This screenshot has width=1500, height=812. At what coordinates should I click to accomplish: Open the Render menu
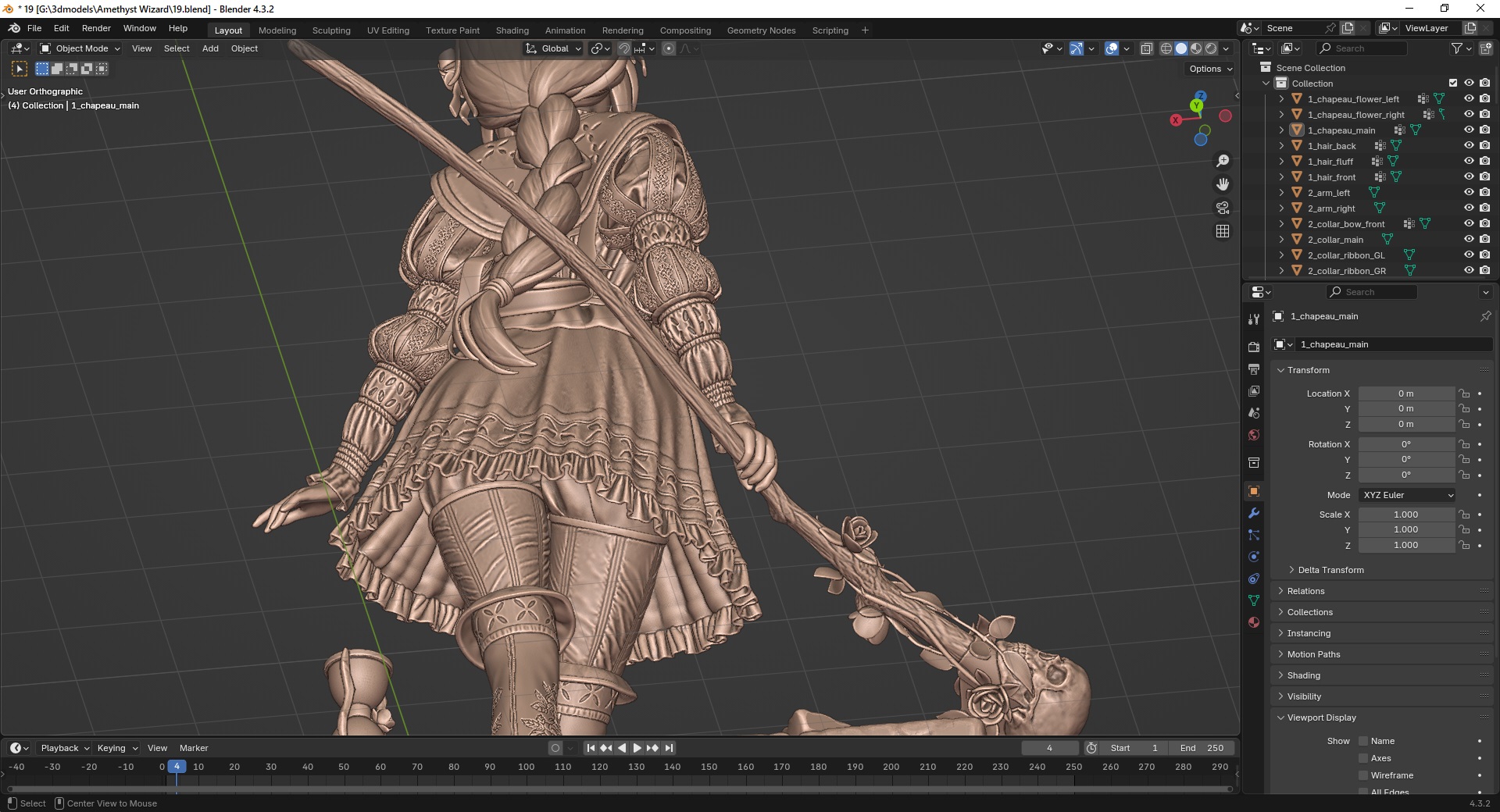96,28
